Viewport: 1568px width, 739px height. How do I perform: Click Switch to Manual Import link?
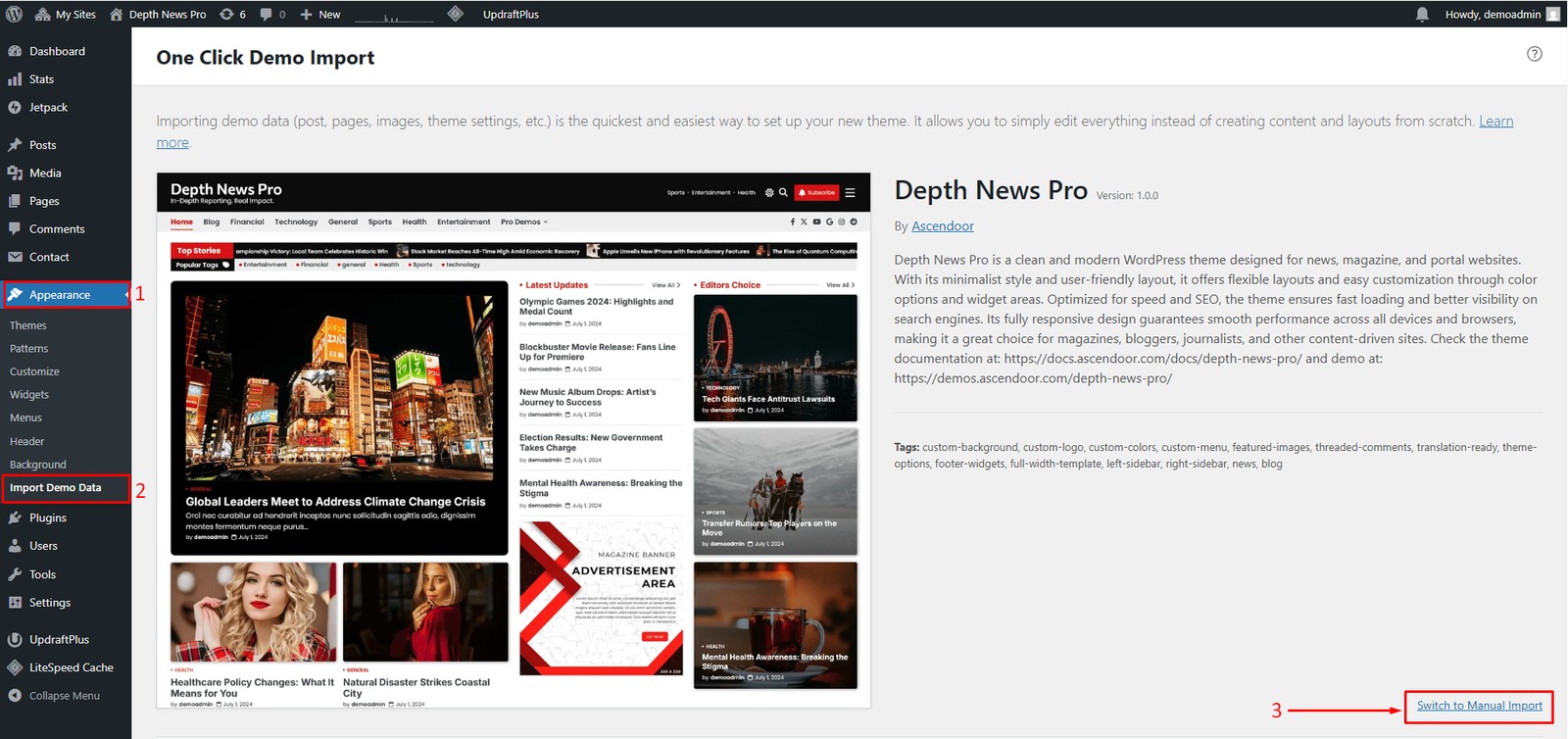pyautogui.click(x=1479, y=706)
